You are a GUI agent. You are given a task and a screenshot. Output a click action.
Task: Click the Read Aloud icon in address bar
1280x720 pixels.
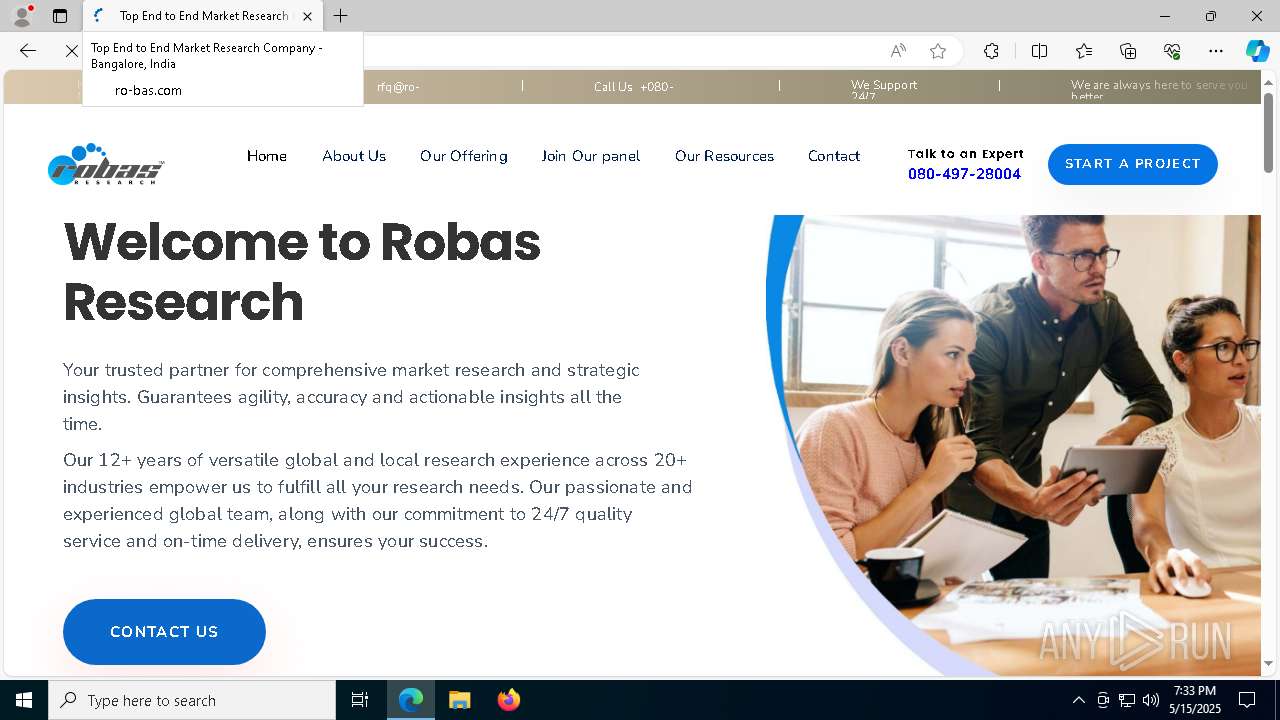tap(898, 51)
